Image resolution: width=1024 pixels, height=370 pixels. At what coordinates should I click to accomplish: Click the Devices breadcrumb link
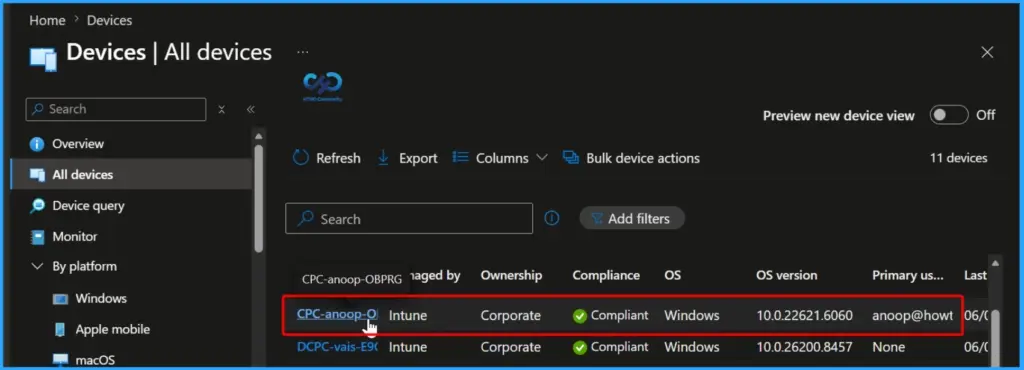[110, 20]
